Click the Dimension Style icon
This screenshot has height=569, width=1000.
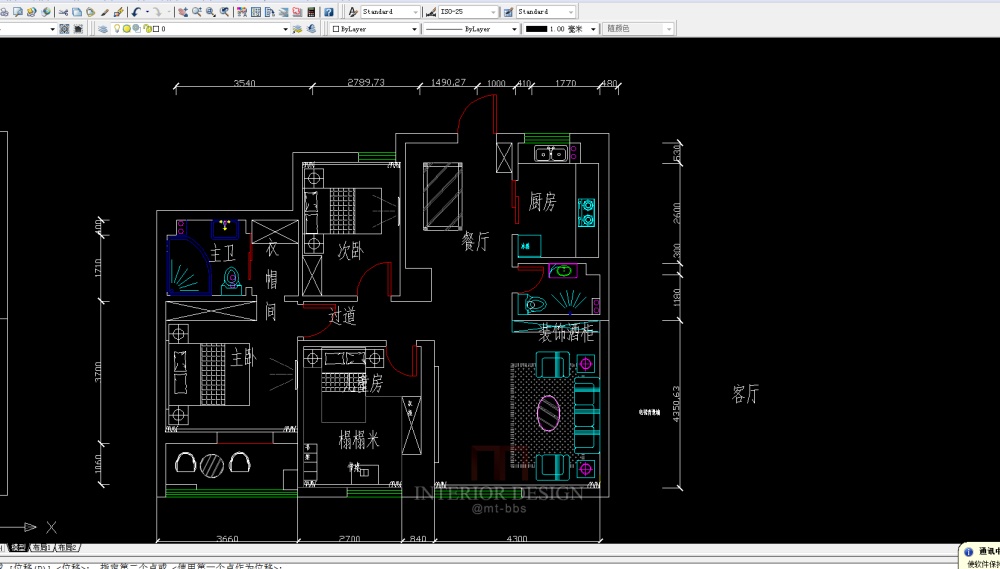(x=430, y=12)
